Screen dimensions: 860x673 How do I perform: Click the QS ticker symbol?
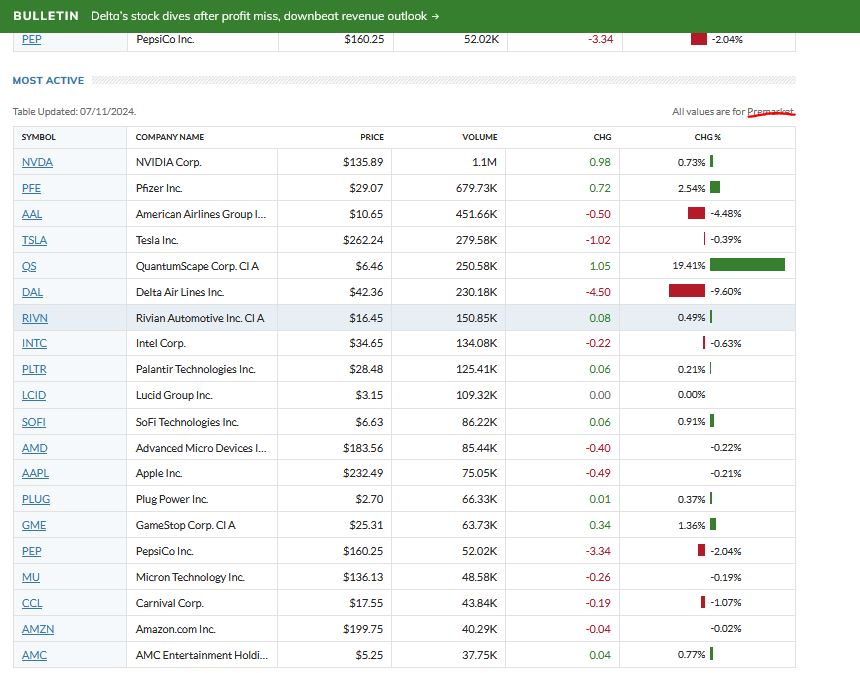point(29,266)
